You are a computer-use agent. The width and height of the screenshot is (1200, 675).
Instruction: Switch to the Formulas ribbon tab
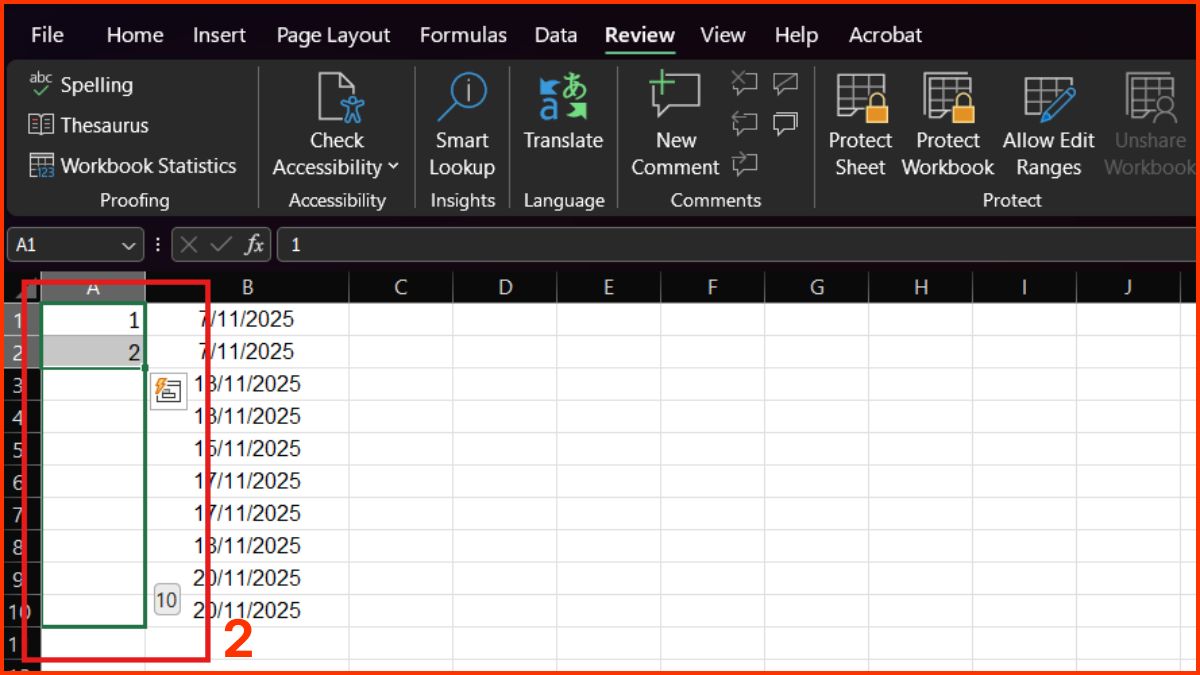pyautogui.click(x=463, y=35)
